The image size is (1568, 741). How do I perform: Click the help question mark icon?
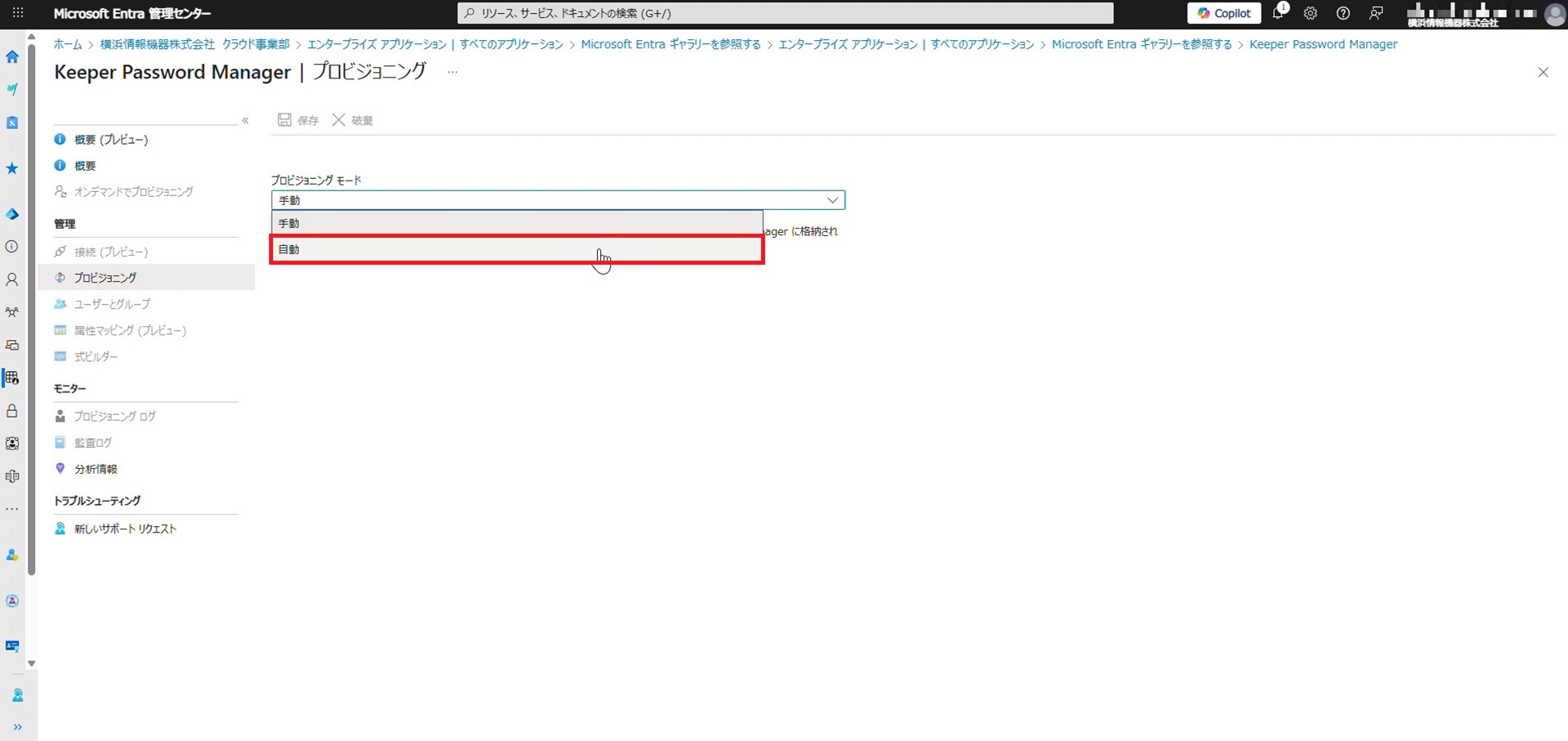click(1343, 14)
